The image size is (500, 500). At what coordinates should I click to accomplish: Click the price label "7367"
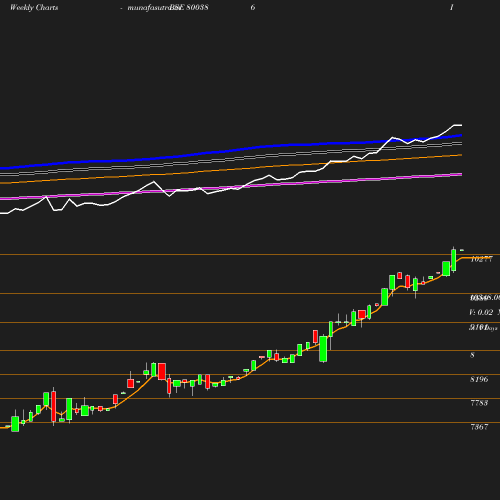coord(479,427)
